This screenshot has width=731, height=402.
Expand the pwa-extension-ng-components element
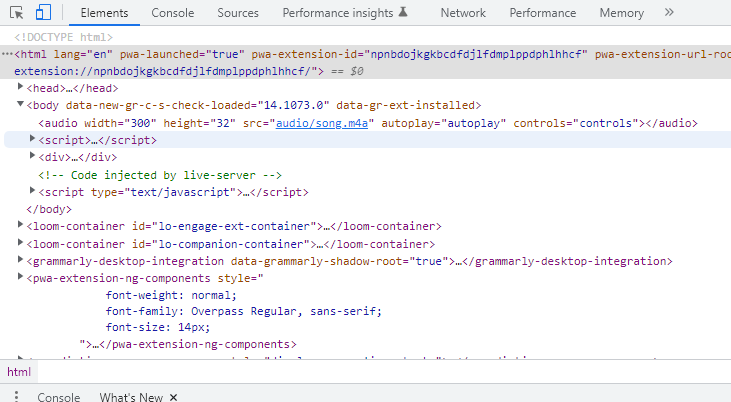pos(20,276)
